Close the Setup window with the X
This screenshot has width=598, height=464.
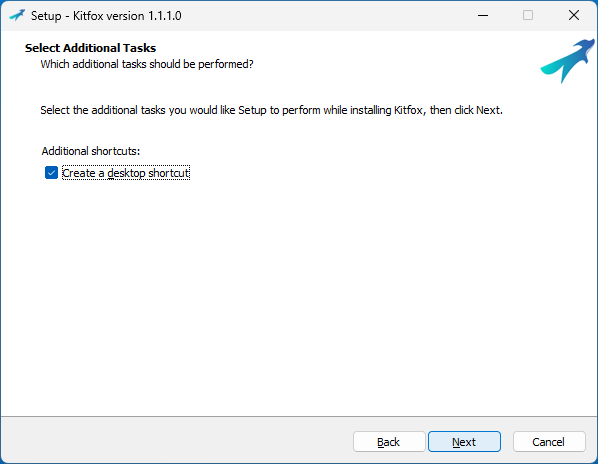click(x=574, y=16)
